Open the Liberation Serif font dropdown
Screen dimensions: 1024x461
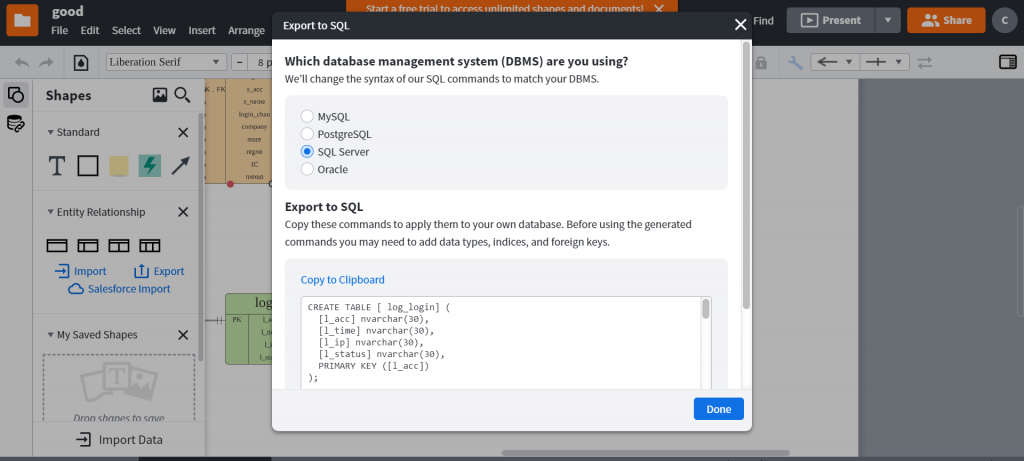[x=166, y=62]
